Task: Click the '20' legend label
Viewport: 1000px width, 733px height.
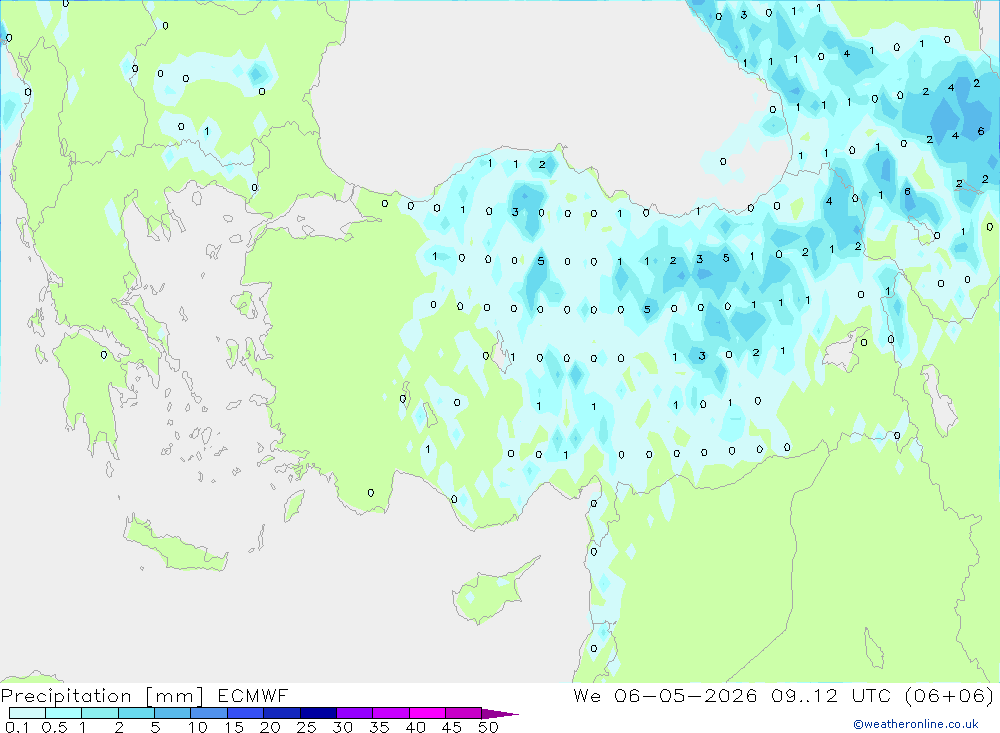Action: tap(270, 727)
